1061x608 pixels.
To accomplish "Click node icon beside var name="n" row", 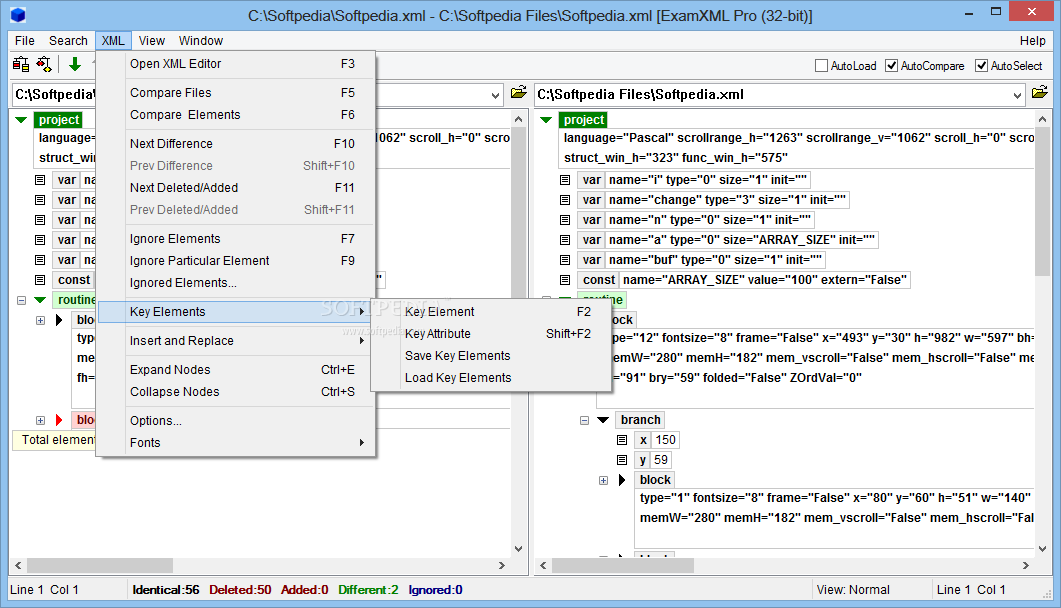I will [x=565, y=220].
